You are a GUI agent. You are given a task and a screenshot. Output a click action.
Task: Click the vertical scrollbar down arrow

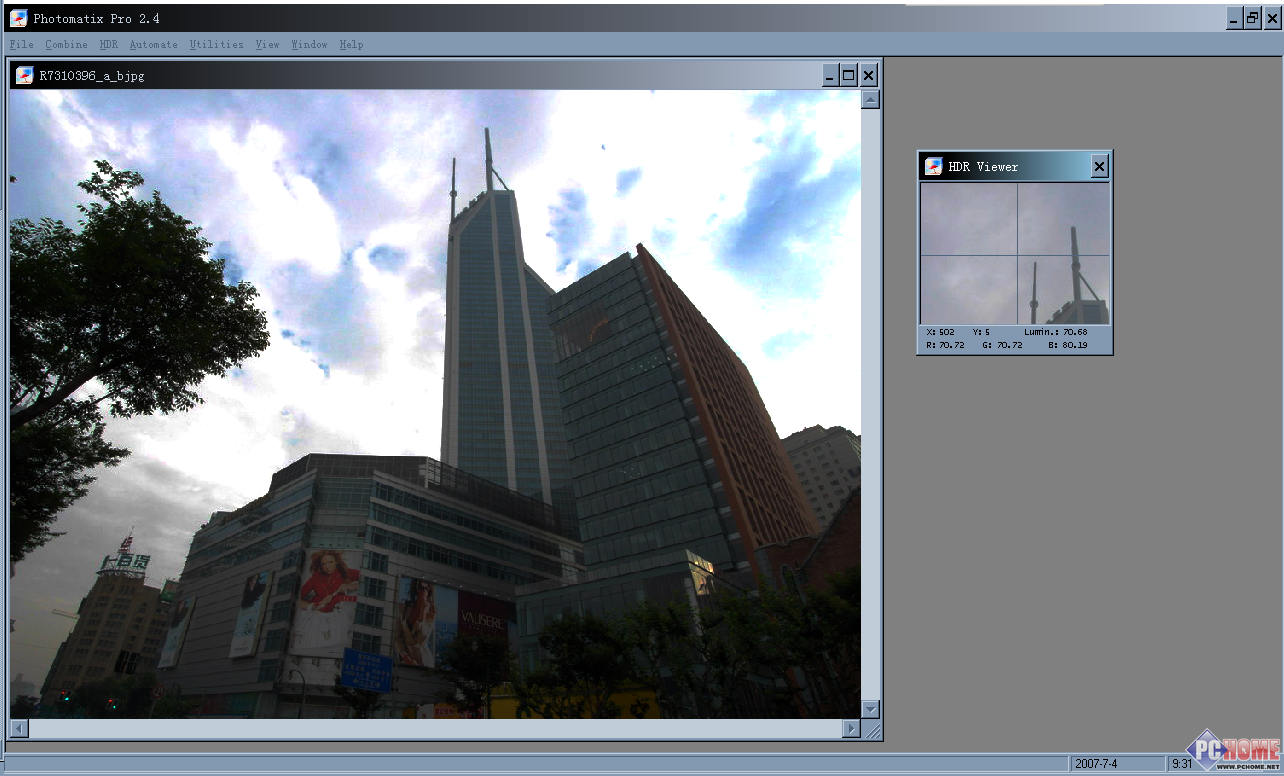[x=870, y=709]
